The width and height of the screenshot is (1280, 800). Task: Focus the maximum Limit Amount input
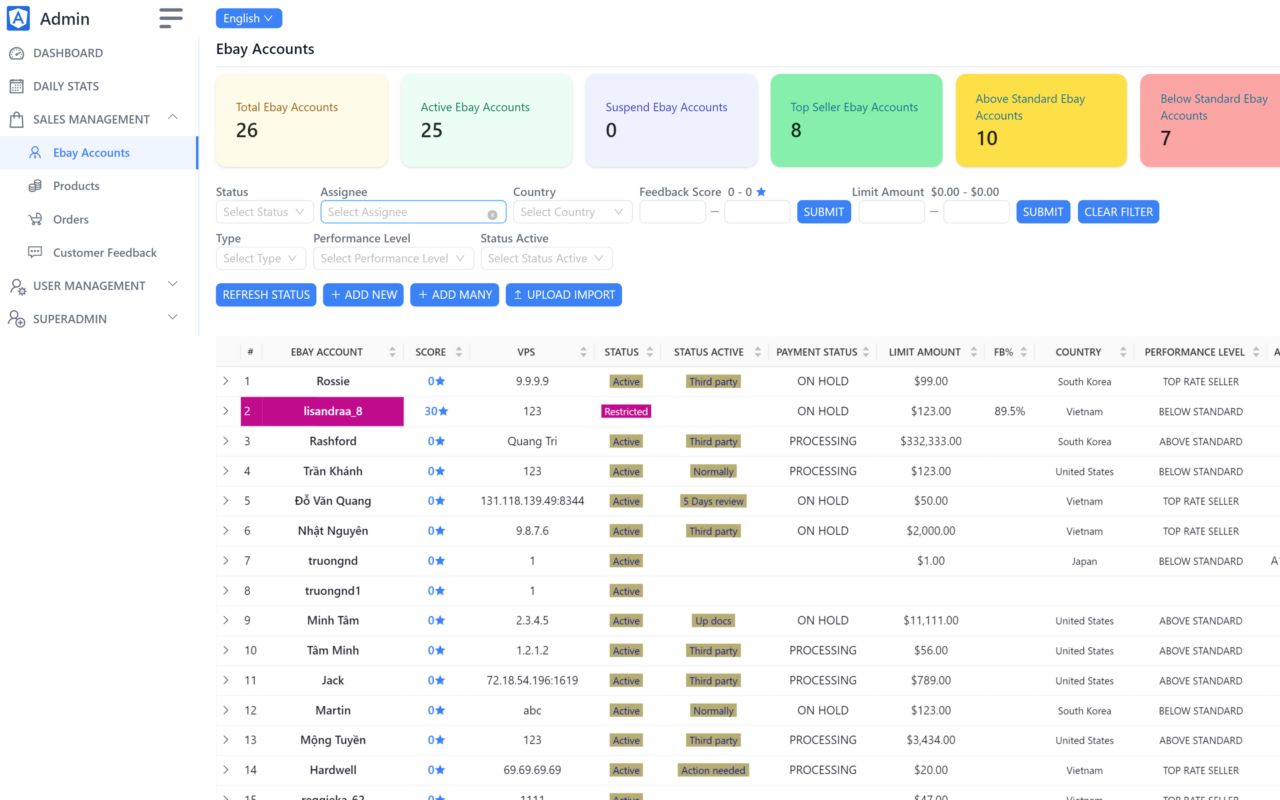tap(977, 212)
